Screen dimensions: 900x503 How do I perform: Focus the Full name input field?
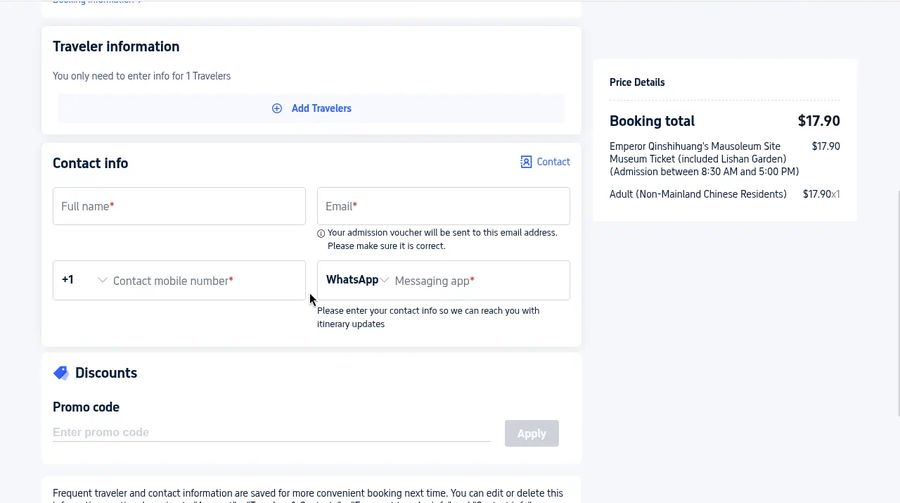[179, 206]
